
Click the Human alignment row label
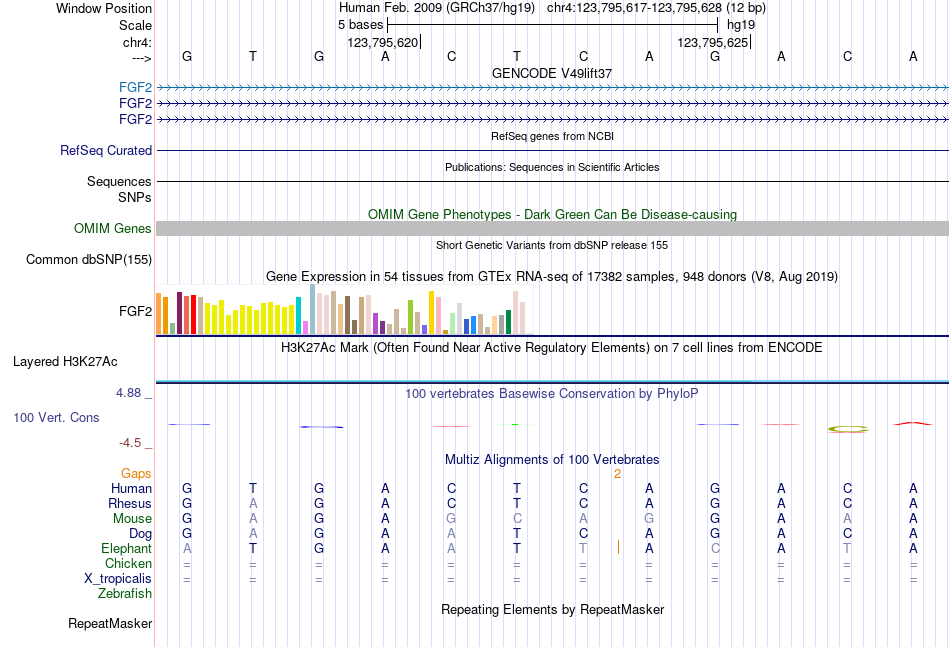point(131,488)
